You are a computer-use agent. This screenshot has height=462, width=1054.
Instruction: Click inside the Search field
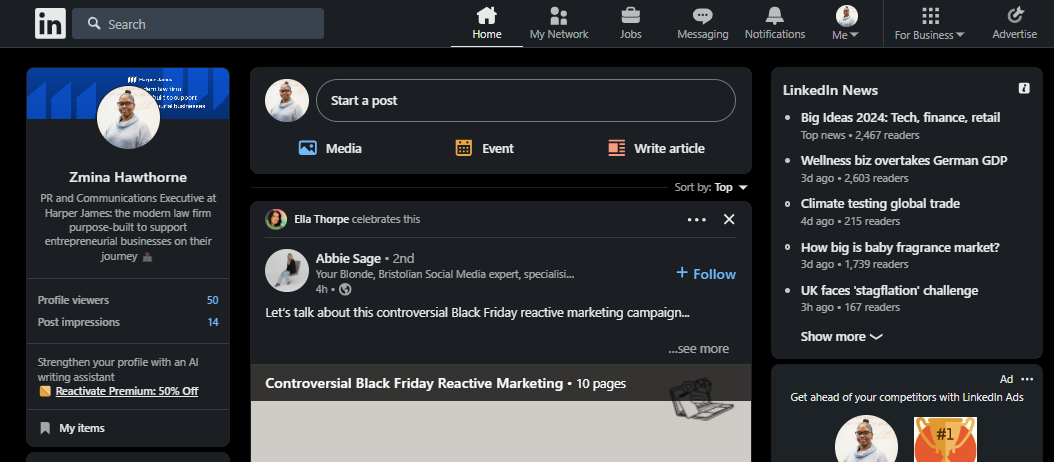click(198, 24)
